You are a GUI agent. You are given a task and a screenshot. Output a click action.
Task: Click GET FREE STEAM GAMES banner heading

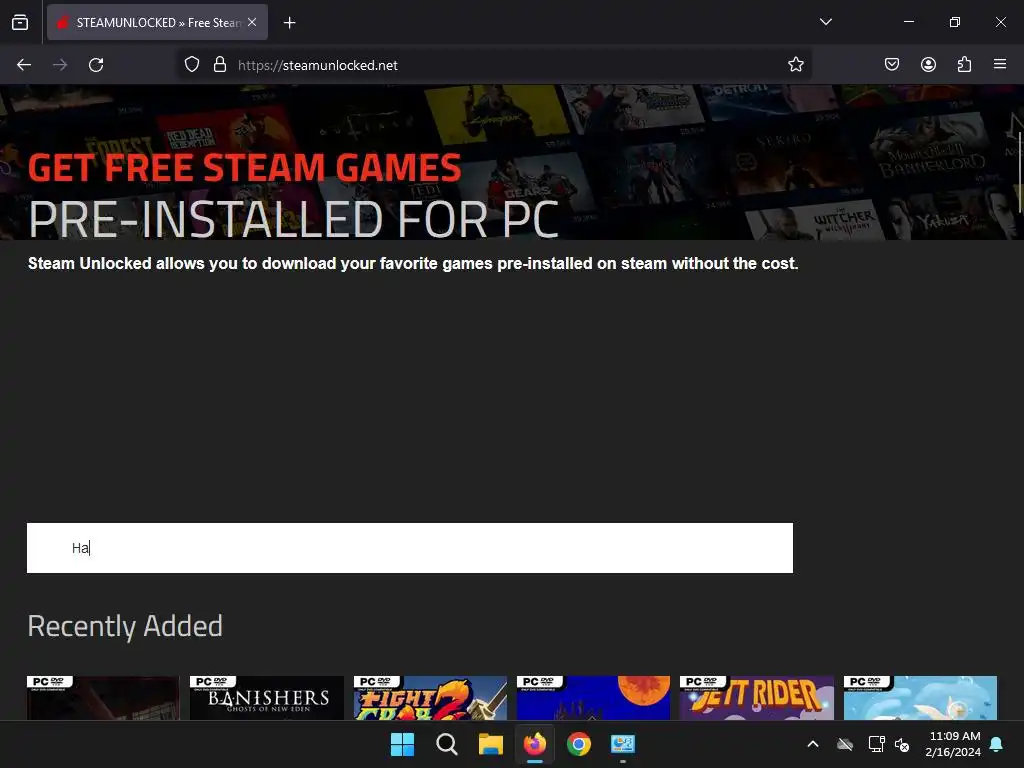pos(245,167)
